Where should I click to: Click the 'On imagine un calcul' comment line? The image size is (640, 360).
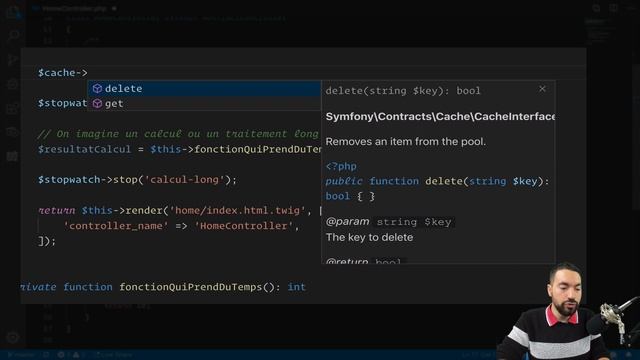(178, 134)
